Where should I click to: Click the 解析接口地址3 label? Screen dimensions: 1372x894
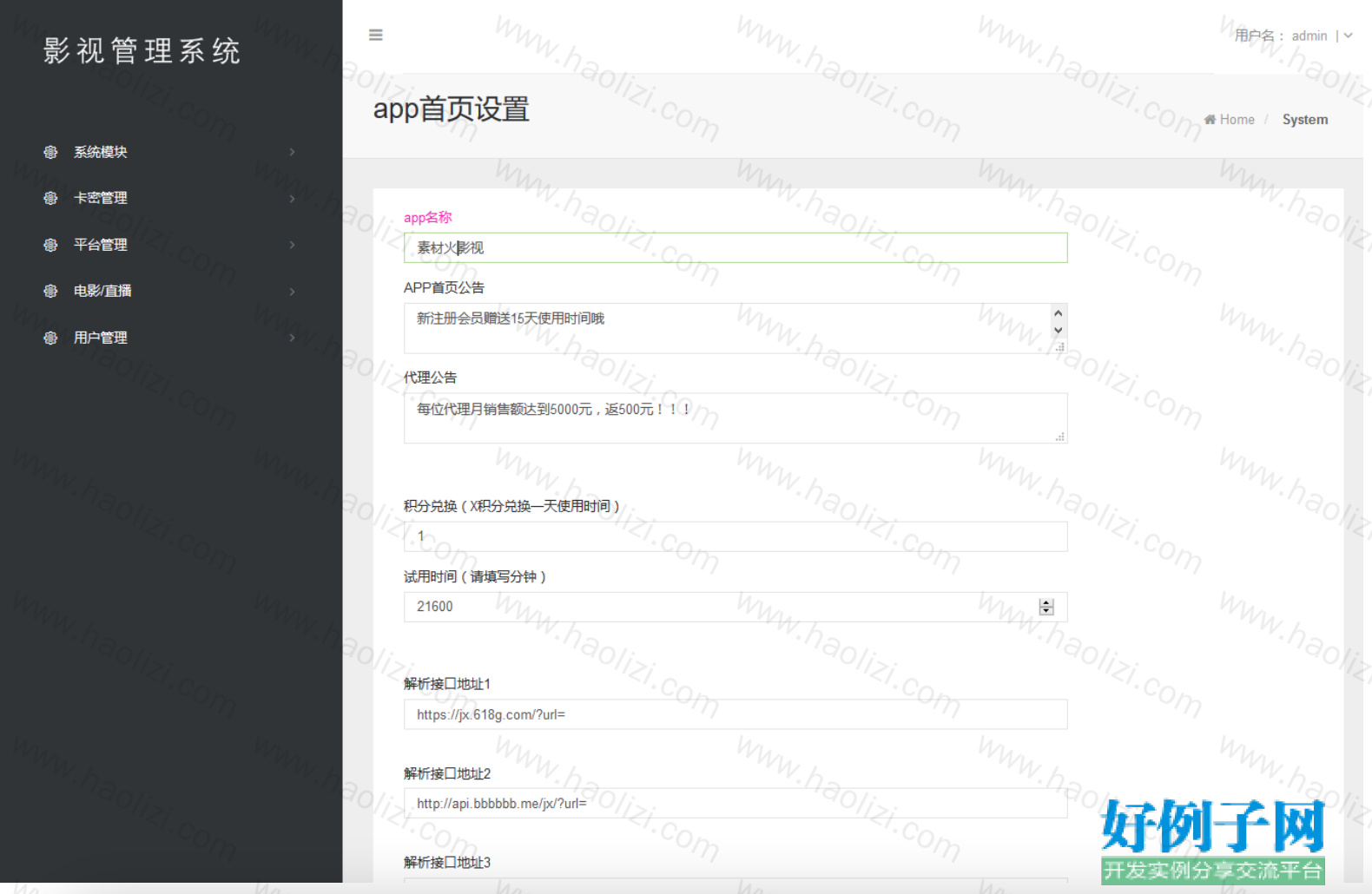click(x=447, y=862)
